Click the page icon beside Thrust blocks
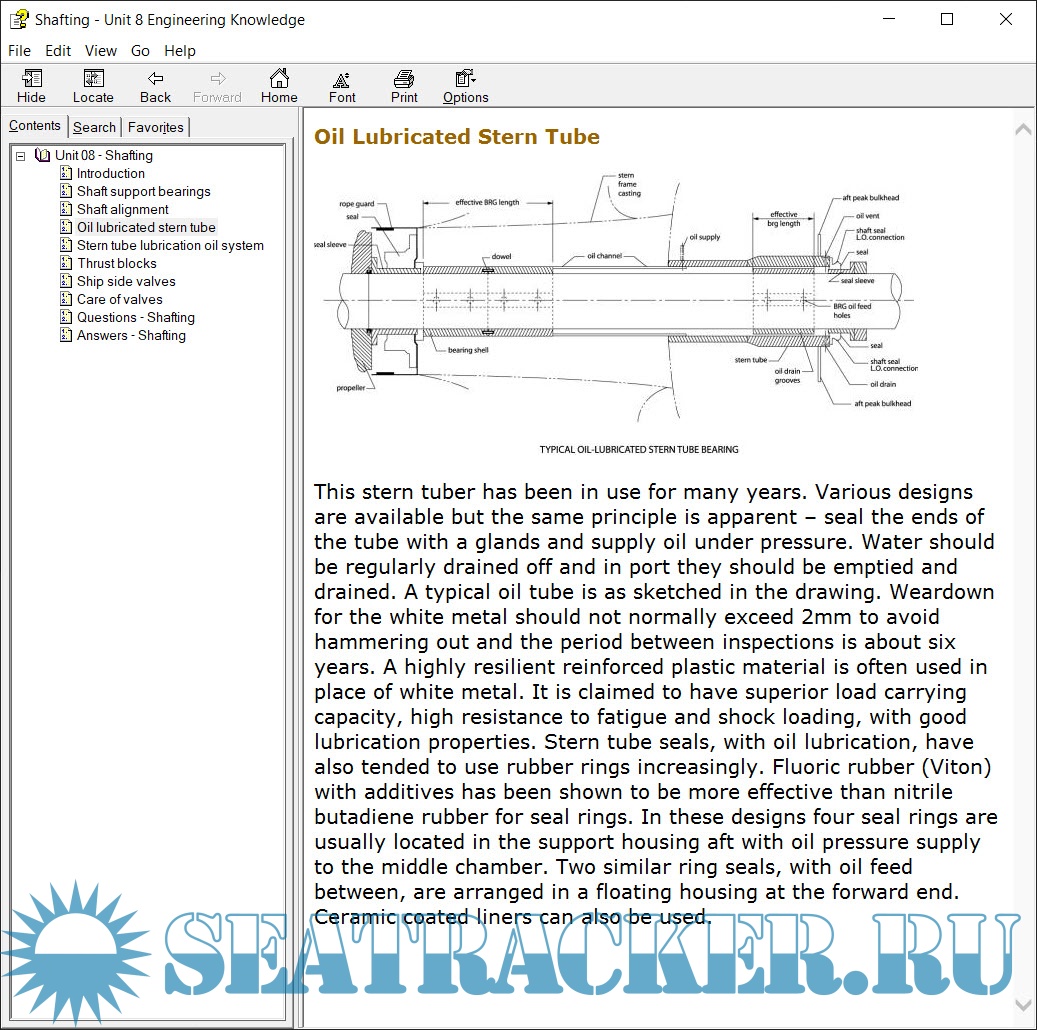This screenshot has width=1037, height=1030. [x=66, y=263]
